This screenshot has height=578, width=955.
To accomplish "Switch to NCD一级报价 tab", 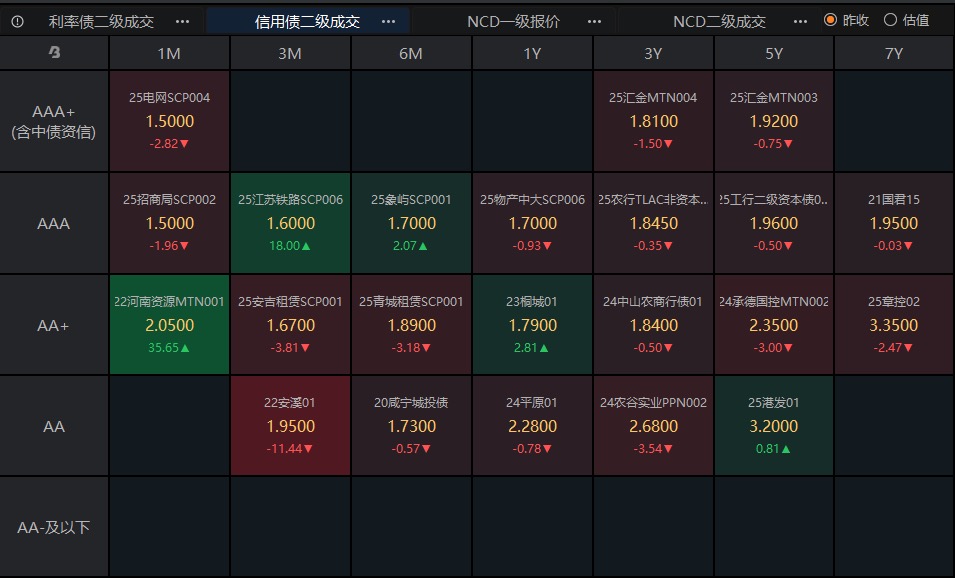I will (x=513, y=22).
